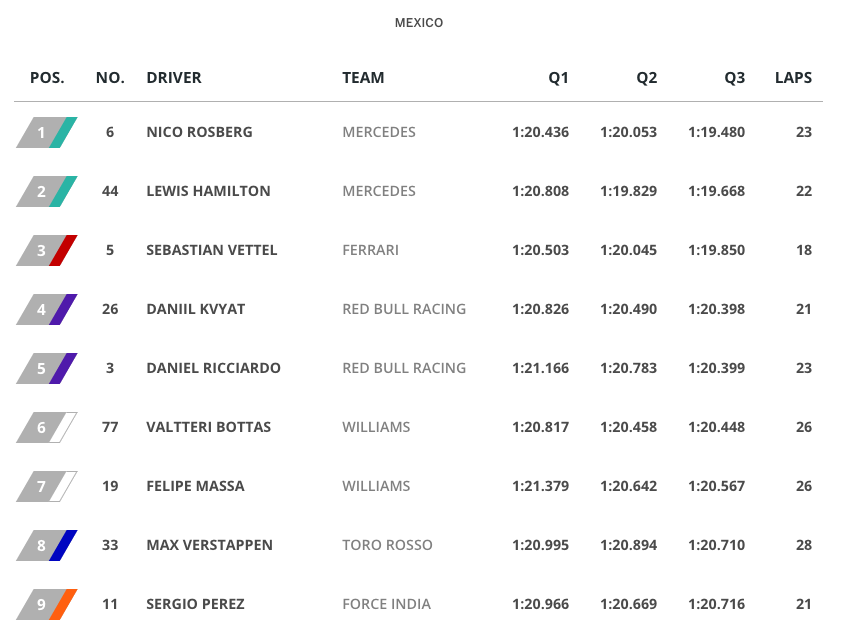Click the red Ferrari position 3 badge
The image size is (859, 633).
(47, 250)
